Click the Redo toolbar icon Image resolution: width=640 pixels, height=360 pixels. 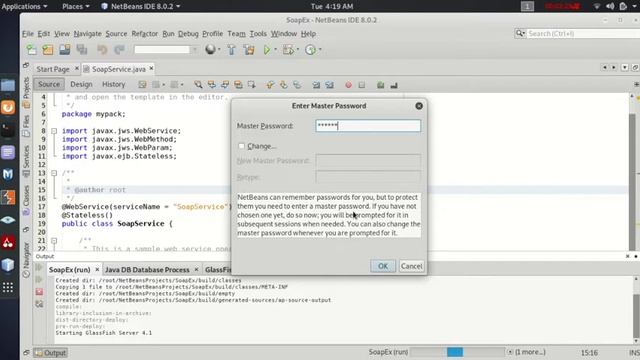(x=119, y=50)
